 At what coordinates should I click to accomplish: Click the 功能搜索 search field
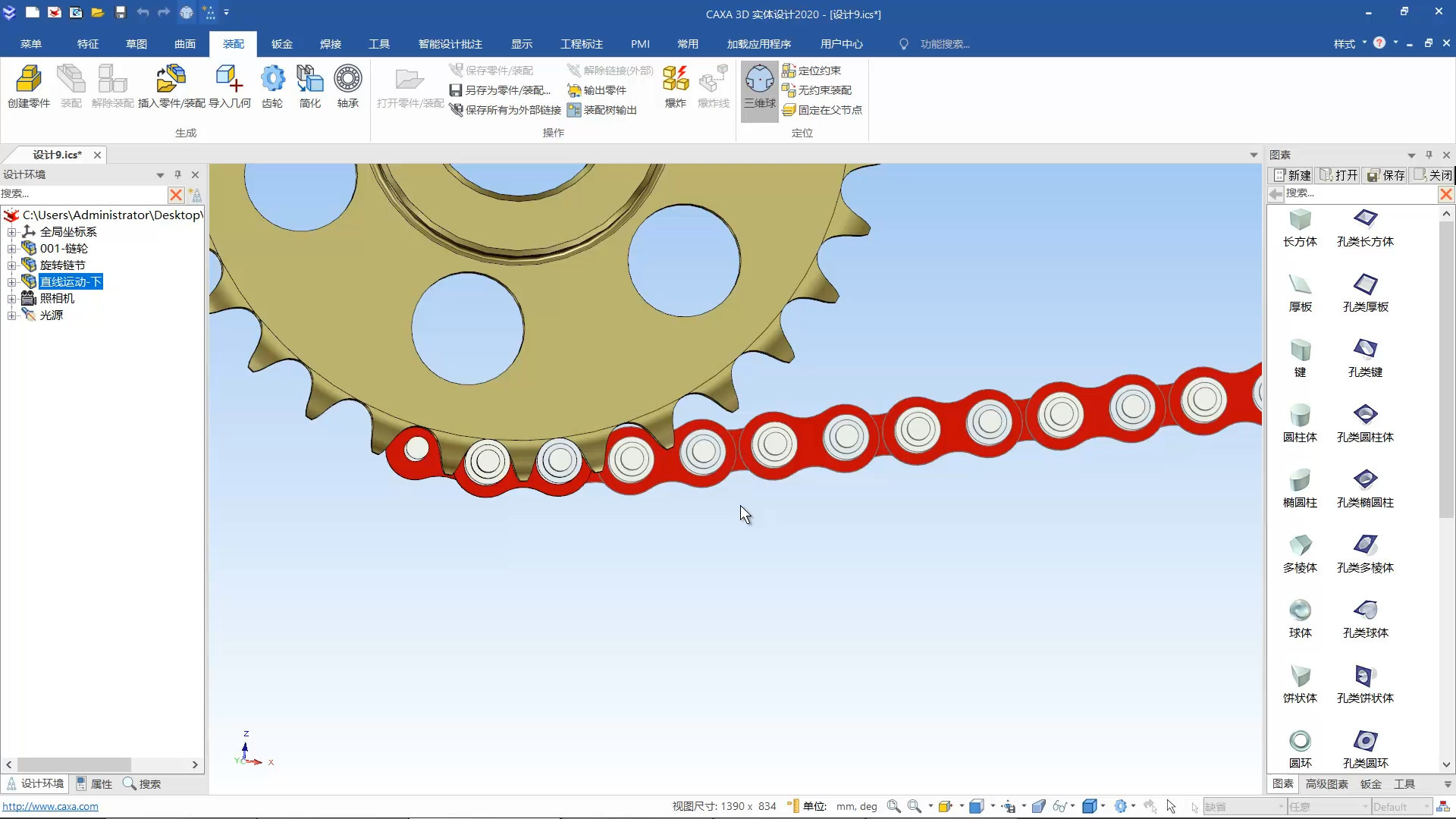[x=945, y=44]
